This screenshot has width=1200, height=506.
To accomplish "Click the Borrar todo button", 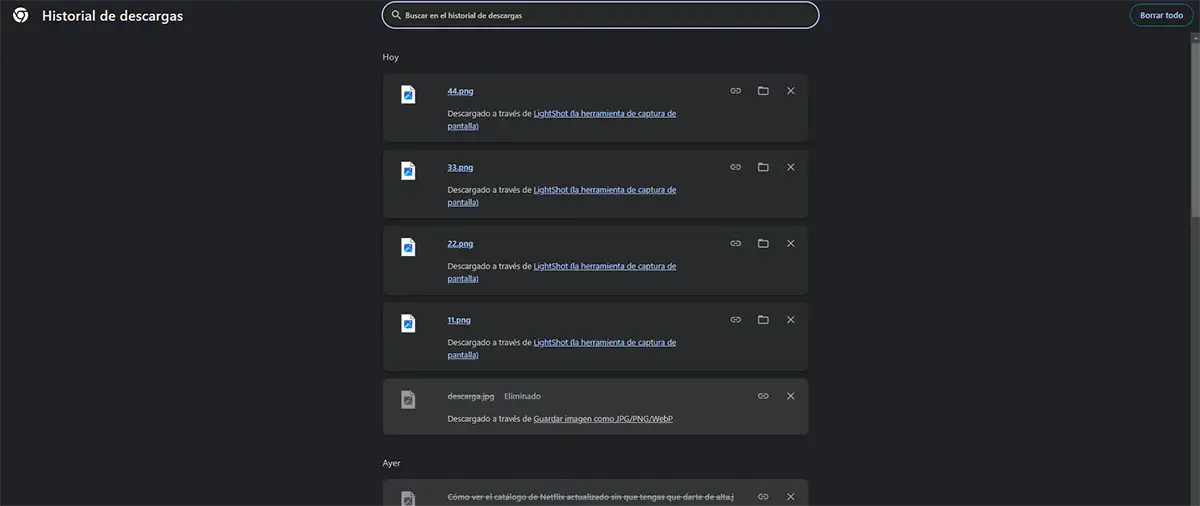I will tap(1161, 15).
